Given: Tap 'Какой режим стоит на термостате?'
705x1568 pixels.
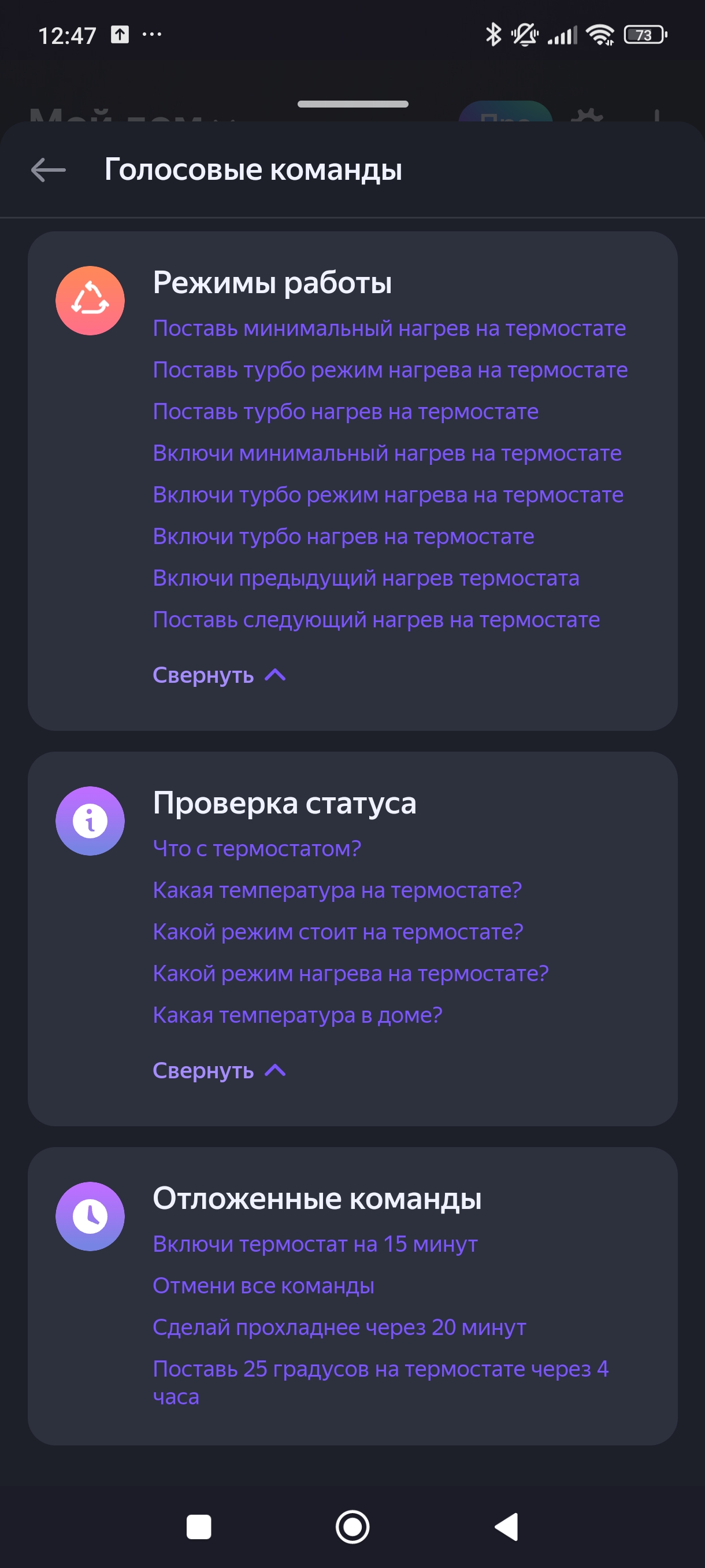Looking at the screenshot, I should point(337,932).
